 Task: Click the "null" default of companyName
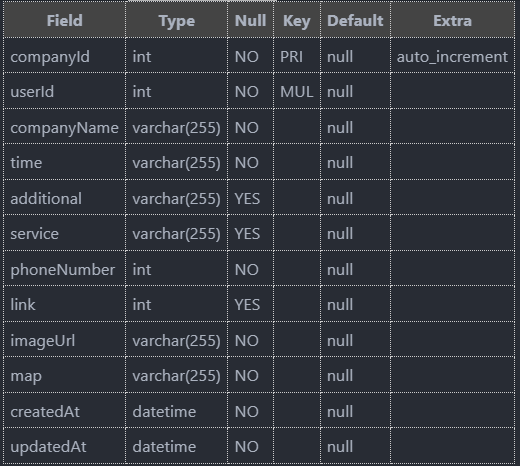[x=340, y=128]
